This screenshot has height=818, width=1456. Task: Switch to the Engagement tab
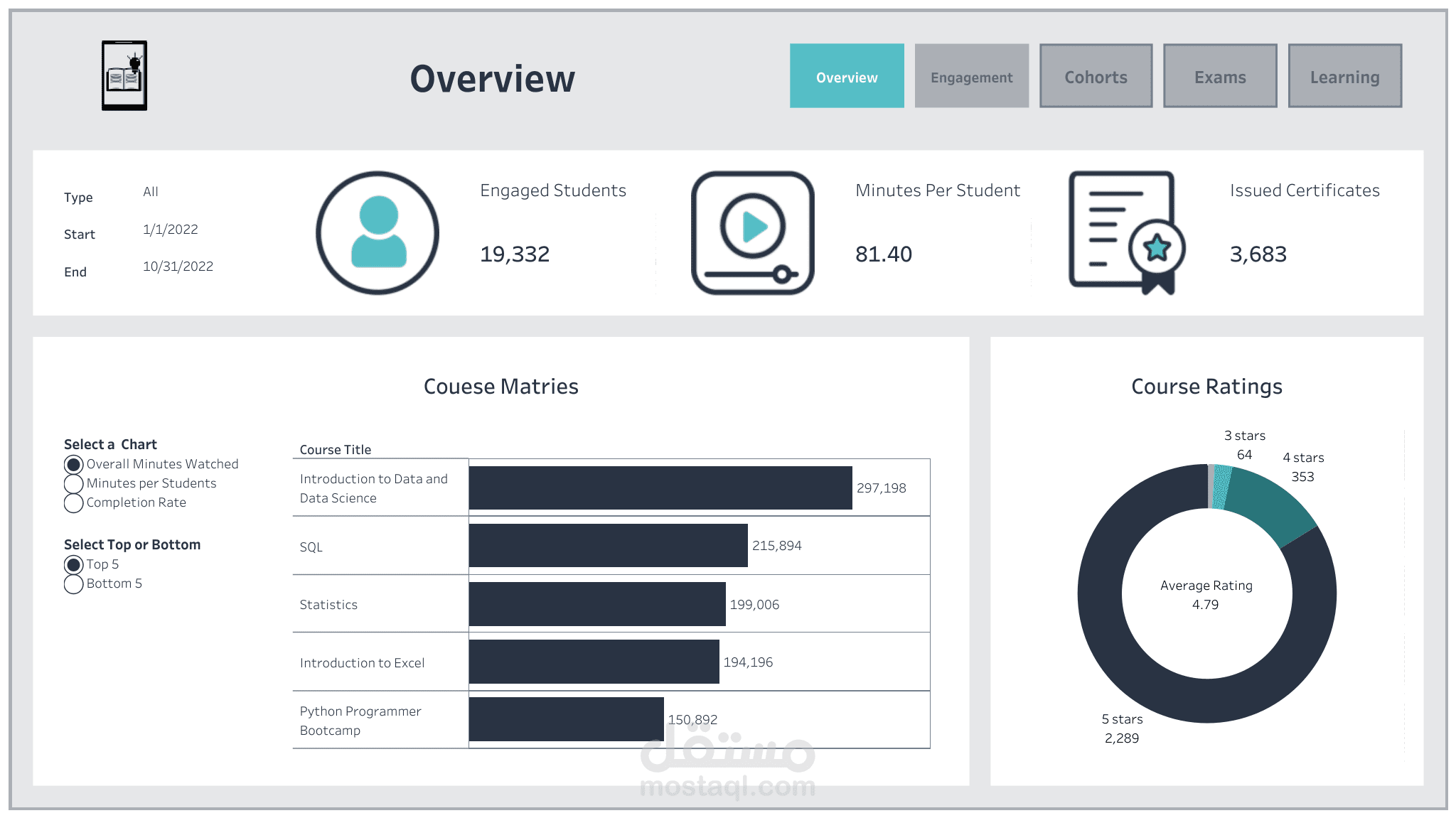click(x=972, y=76)
